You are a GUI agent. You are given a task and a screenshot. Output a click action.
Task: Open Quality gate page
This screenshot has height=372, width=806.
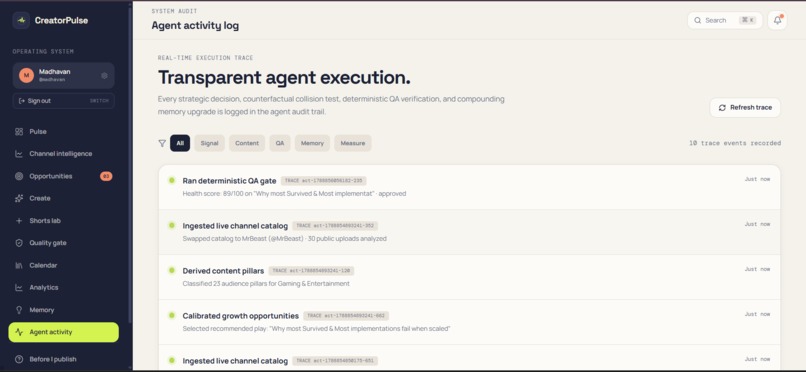(63, 243)
